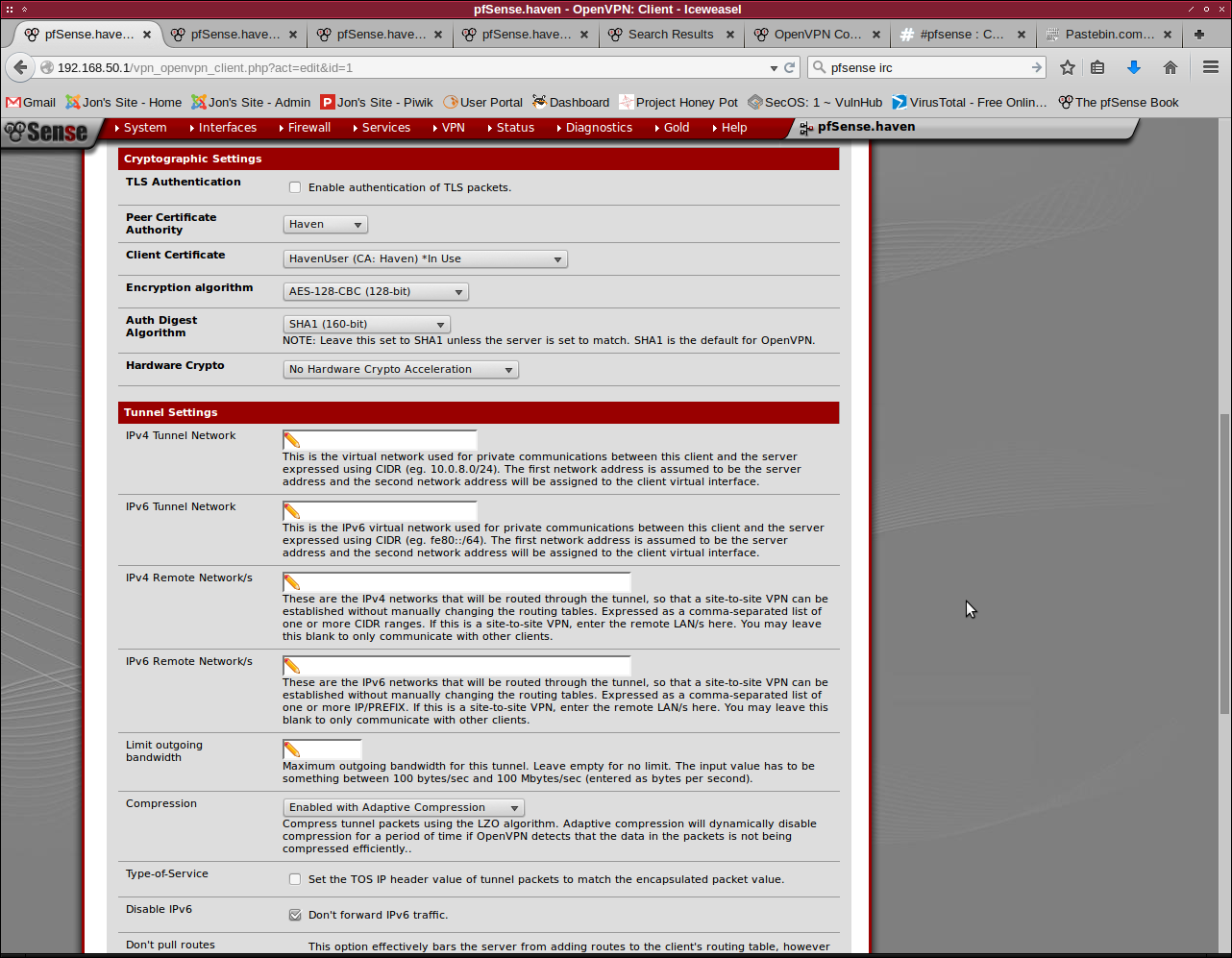Viewport: 1232px width, 958px height.
Task: Toggle Don't forward IPv6 traffic checkbox
Action: click(295, 915)
